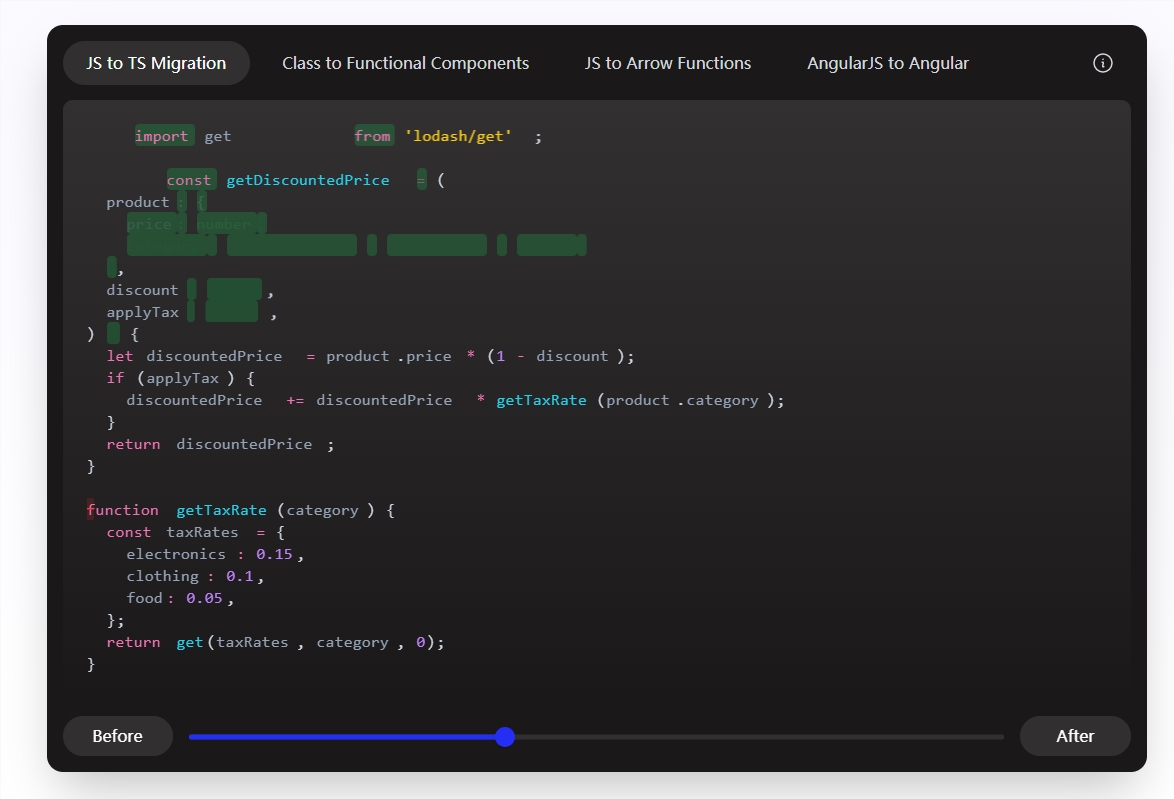Switch to Class to Functional Components tab
This screenshot has height=799, width=1174.
point(405,63)
